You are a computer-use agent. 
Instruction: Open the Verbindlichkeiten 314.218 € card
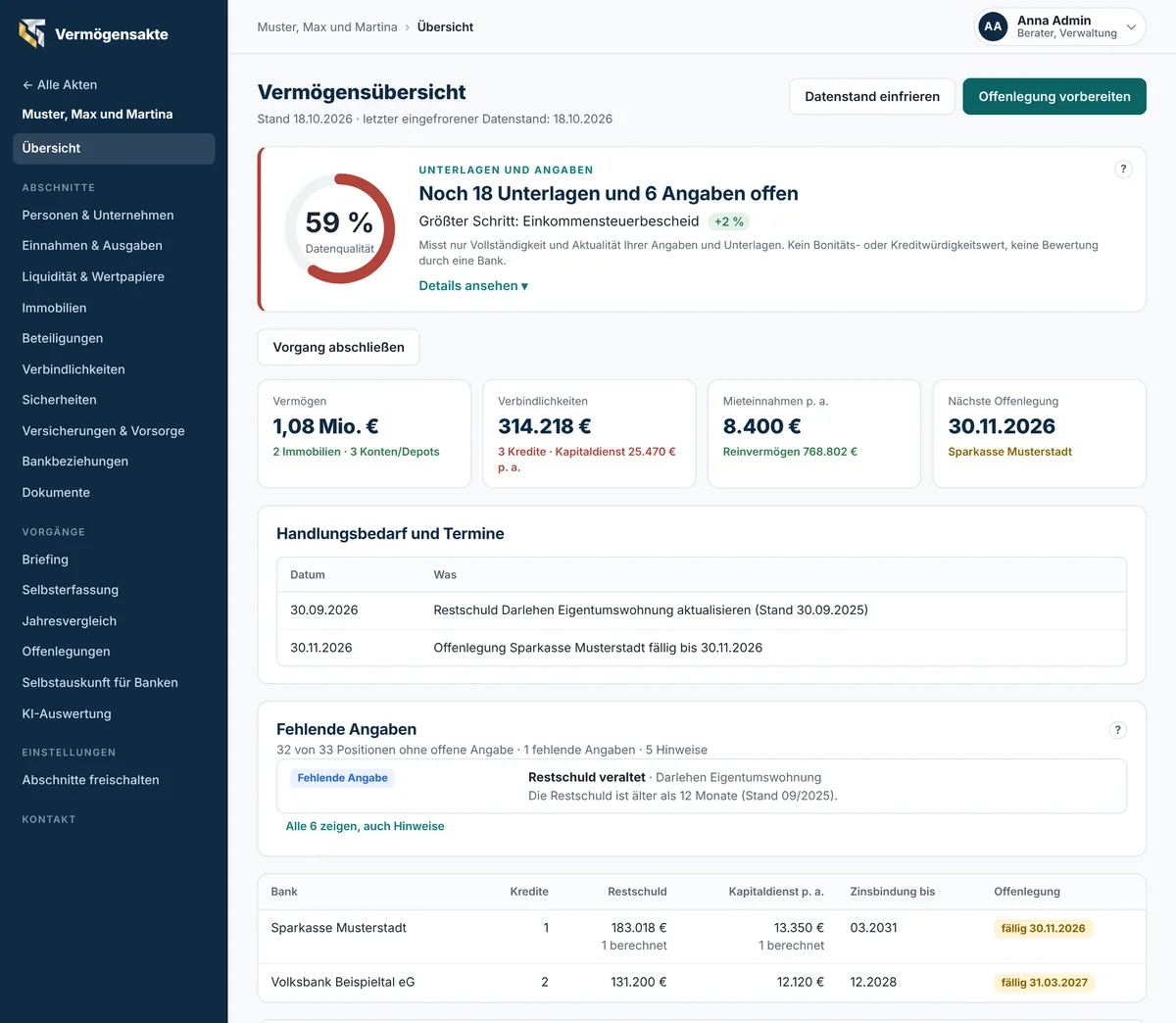(x=589, y=434)
